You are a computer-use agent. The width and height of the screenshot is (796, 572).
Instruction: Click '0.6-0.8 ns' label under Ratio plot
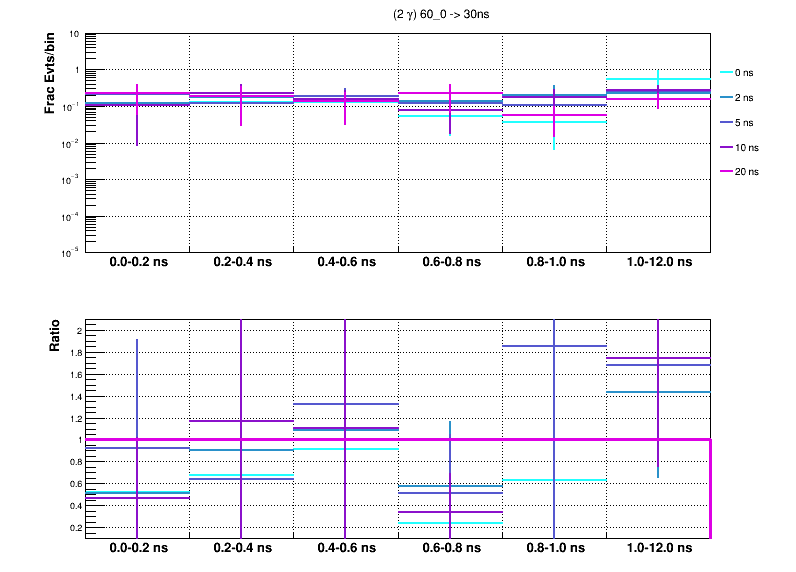click(x=449, y=549)
